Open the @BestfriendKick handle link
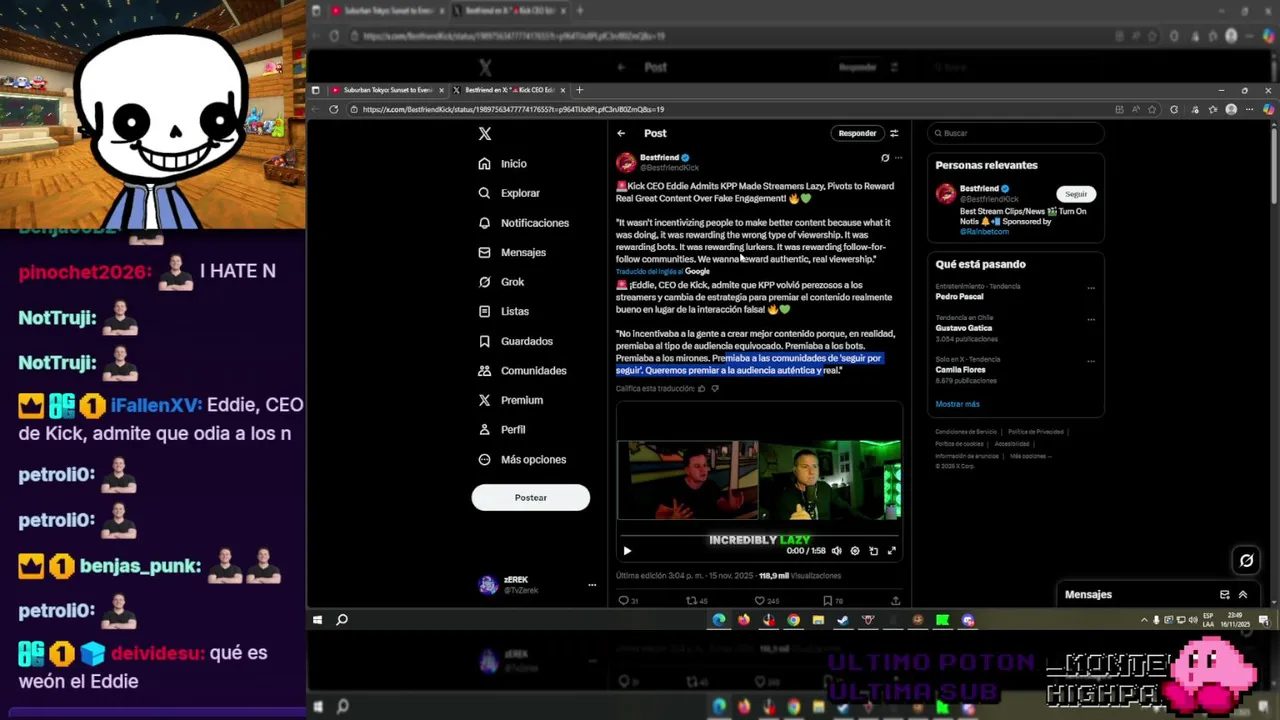Image resolution: width=1280 pixels, height=720 pixels. (669, 169)
